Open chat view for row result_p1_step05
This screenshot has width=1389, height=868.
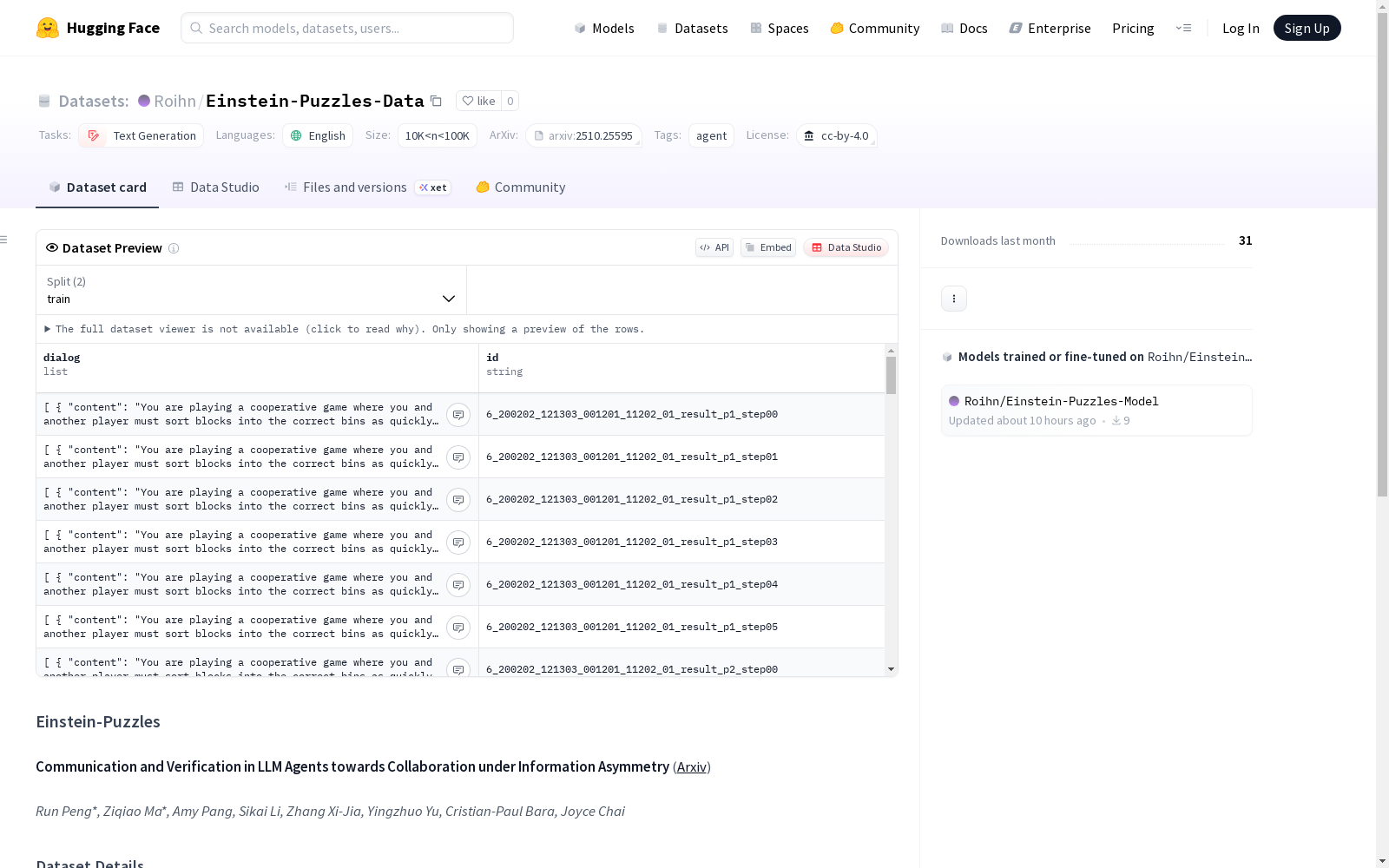point(458,628)
